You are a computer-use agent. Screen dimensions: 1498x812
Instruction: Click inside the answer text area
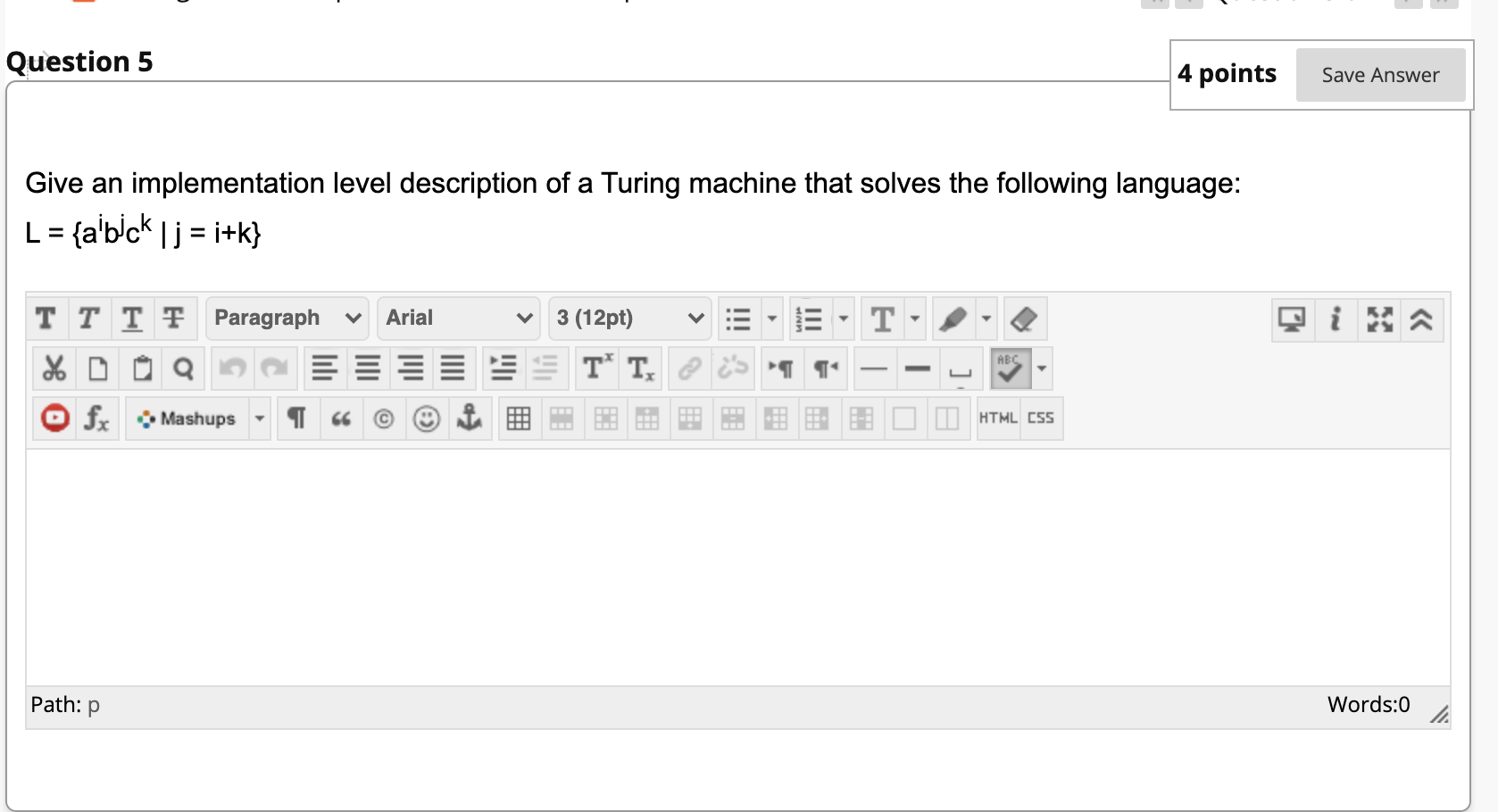pos(737,567)
